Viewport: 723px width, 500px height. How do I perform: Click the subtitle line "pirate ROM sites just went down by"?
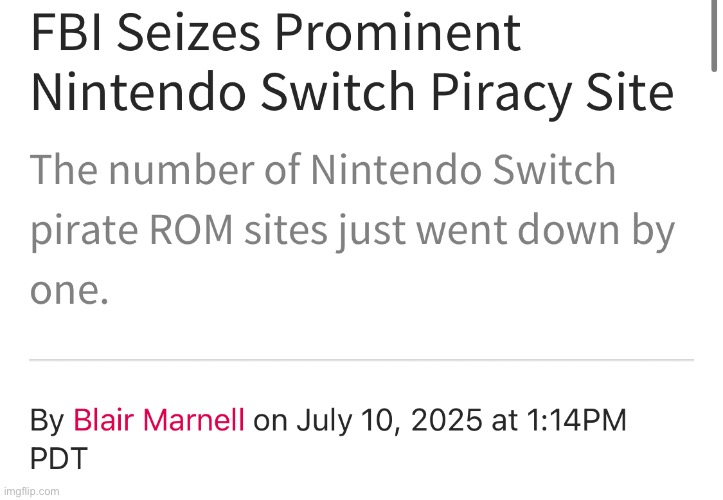(352, 232)
